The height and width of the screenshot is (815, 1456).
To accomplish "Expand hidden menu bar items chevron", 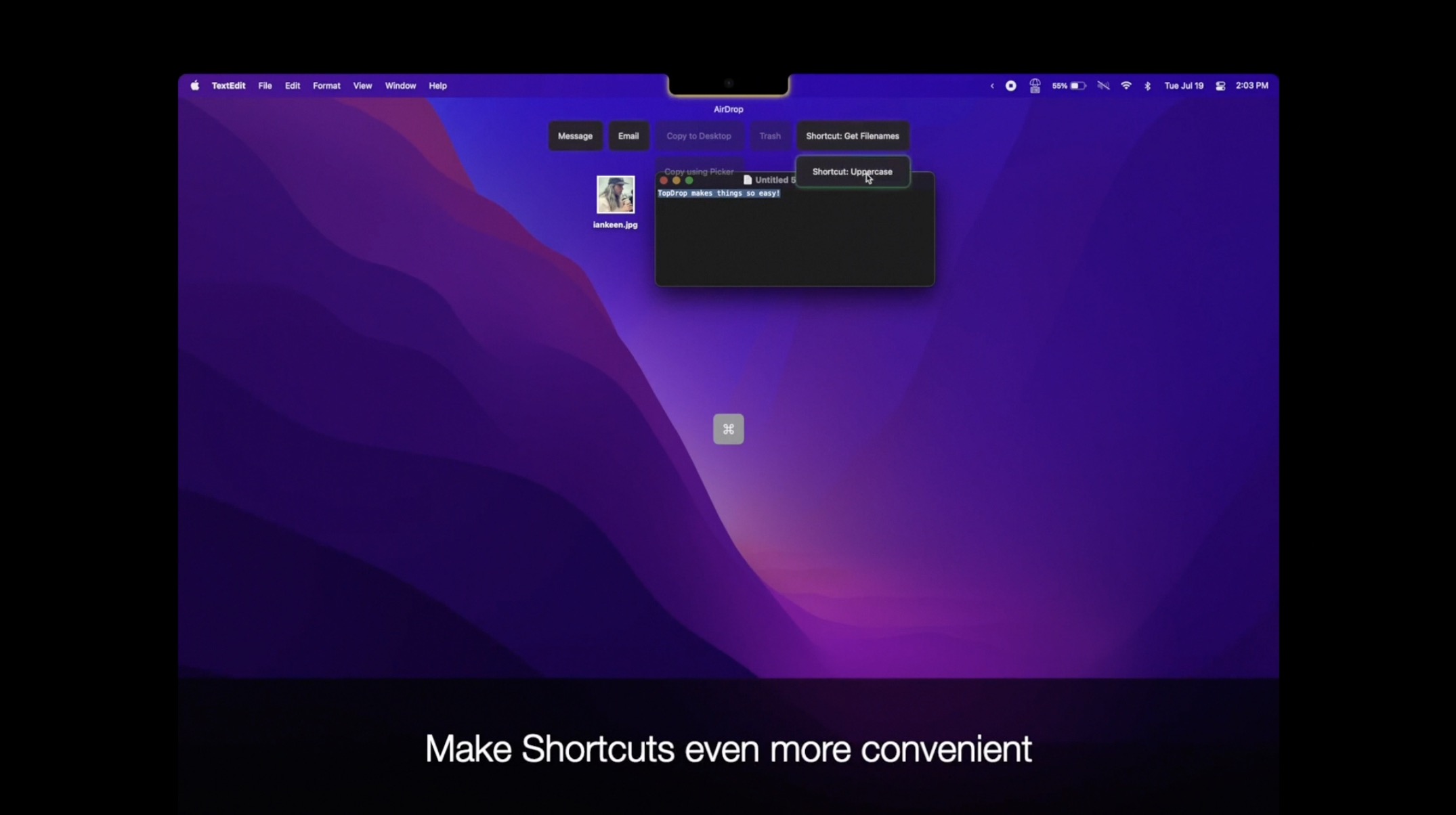I will (x=992, y=86).
